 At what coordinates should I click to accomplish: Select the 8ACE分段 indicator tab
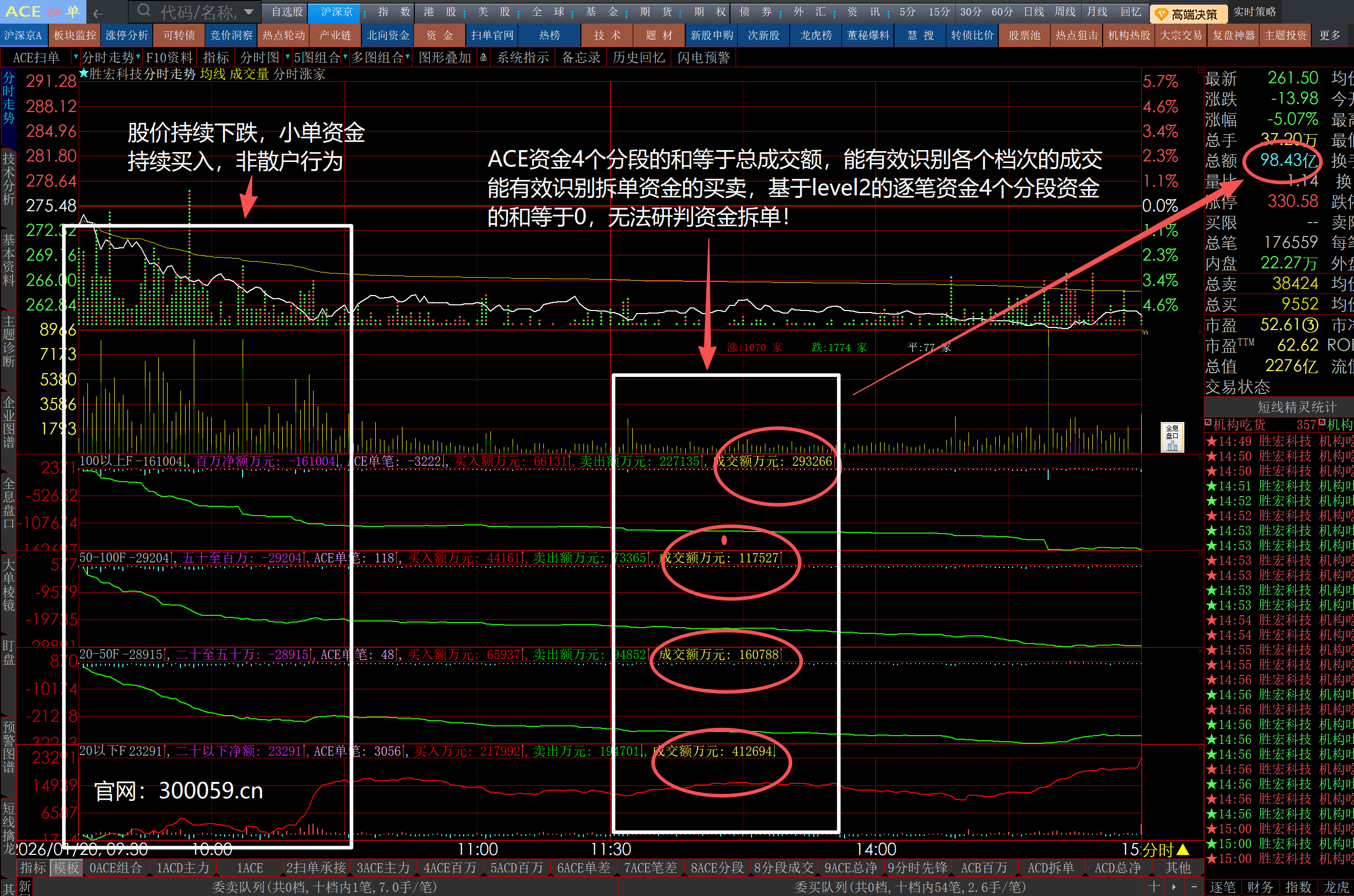[717, 867]
